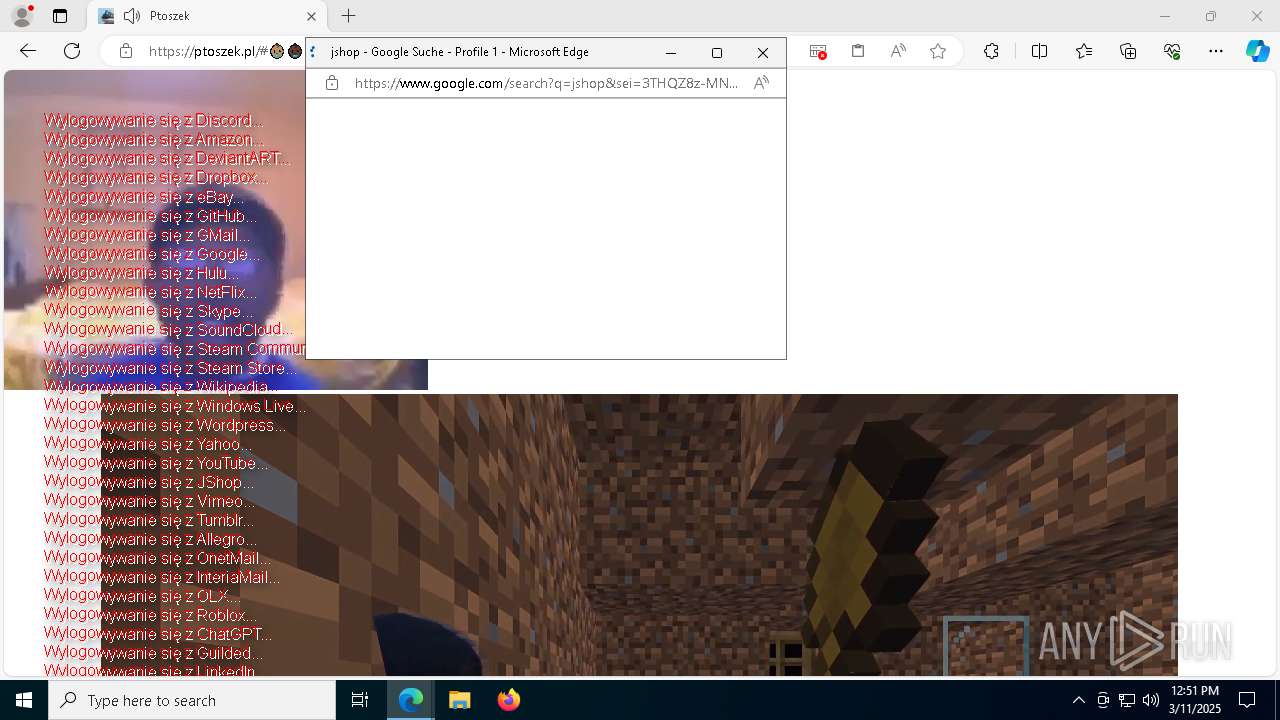This screenshot has width=1280, height=720.
Task: Click 'Wylogowywanie się z Allegro...' text
Action: [150, 539]
